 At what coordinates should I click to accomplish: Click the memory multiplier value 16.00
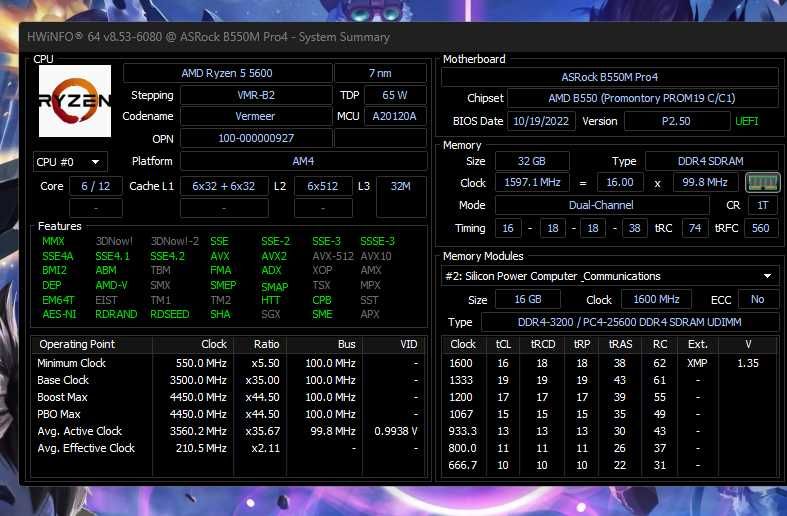[620, 183]
